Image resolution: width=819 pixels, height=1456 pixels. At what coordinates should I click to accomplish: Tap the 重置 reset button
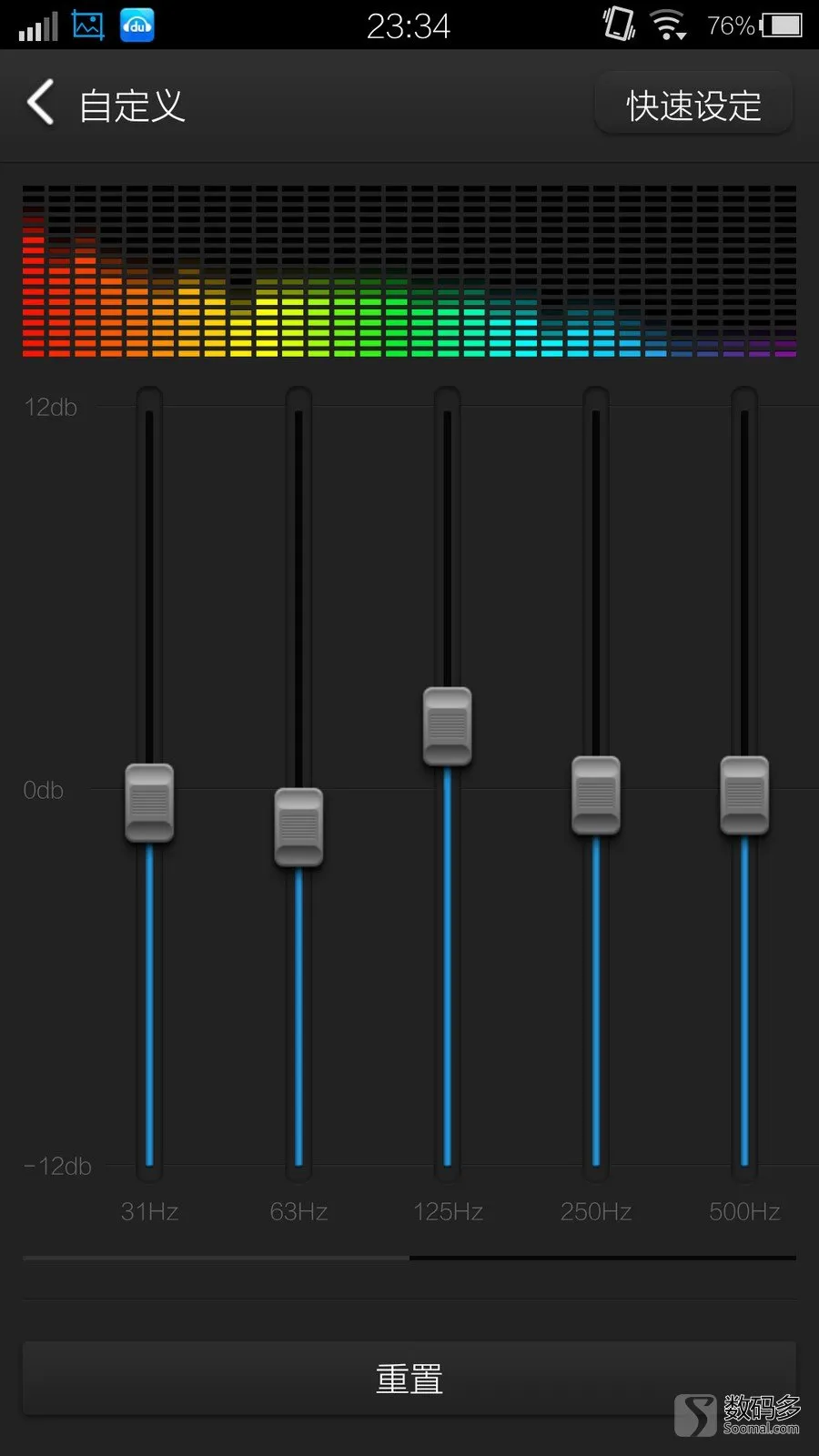click(409, 1378)
